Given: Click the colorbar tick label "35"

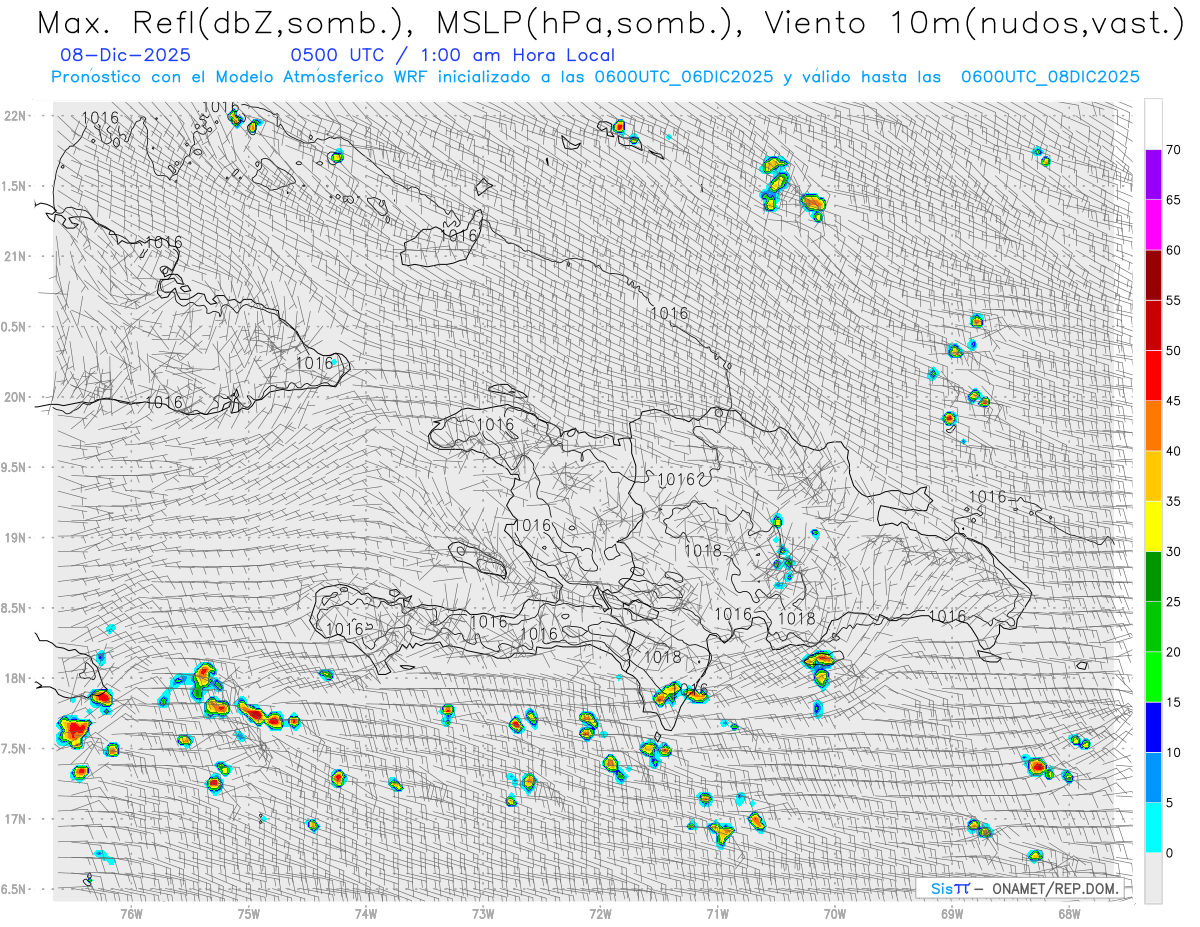Looking at the screenshot, I should pos(1174,501).
